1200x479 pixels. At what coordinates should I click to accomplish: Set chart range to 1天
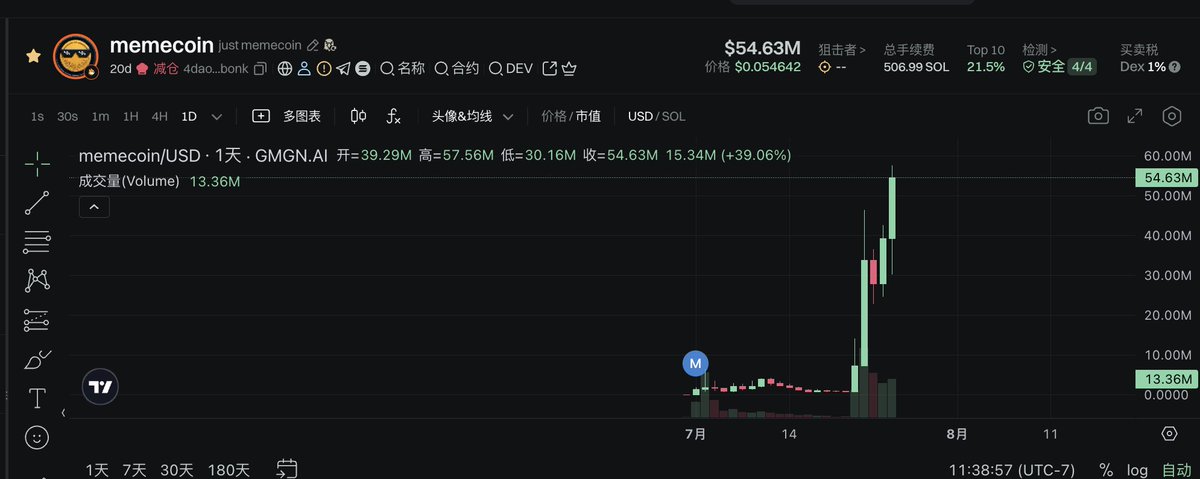(x=97, y=469)
